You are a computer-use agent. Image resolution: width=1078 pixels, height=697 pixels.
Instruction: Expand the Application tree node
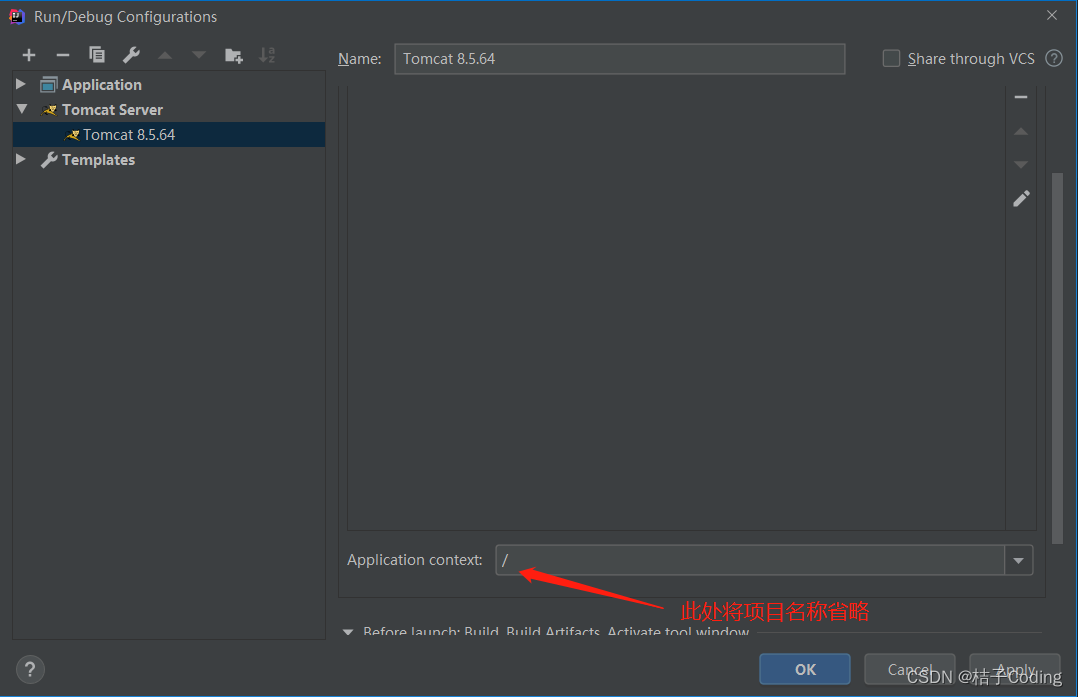click(21, 84)
